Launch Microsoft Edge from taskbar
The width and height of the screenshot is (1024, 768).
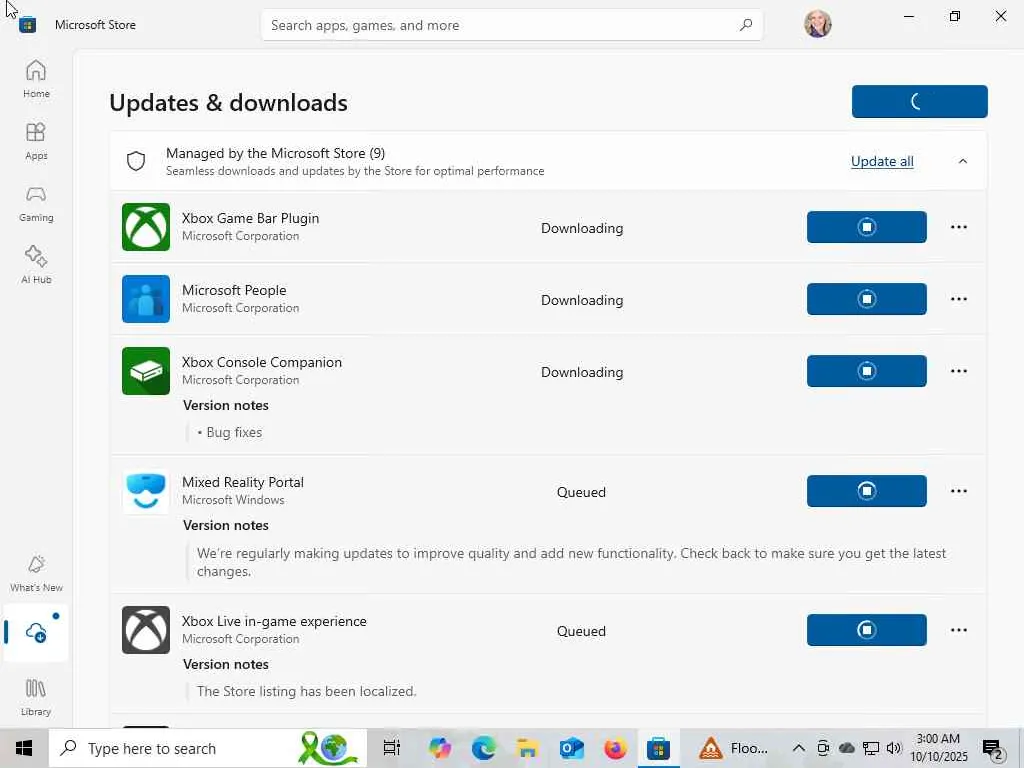pyautogui.click(x=483, y=748)
